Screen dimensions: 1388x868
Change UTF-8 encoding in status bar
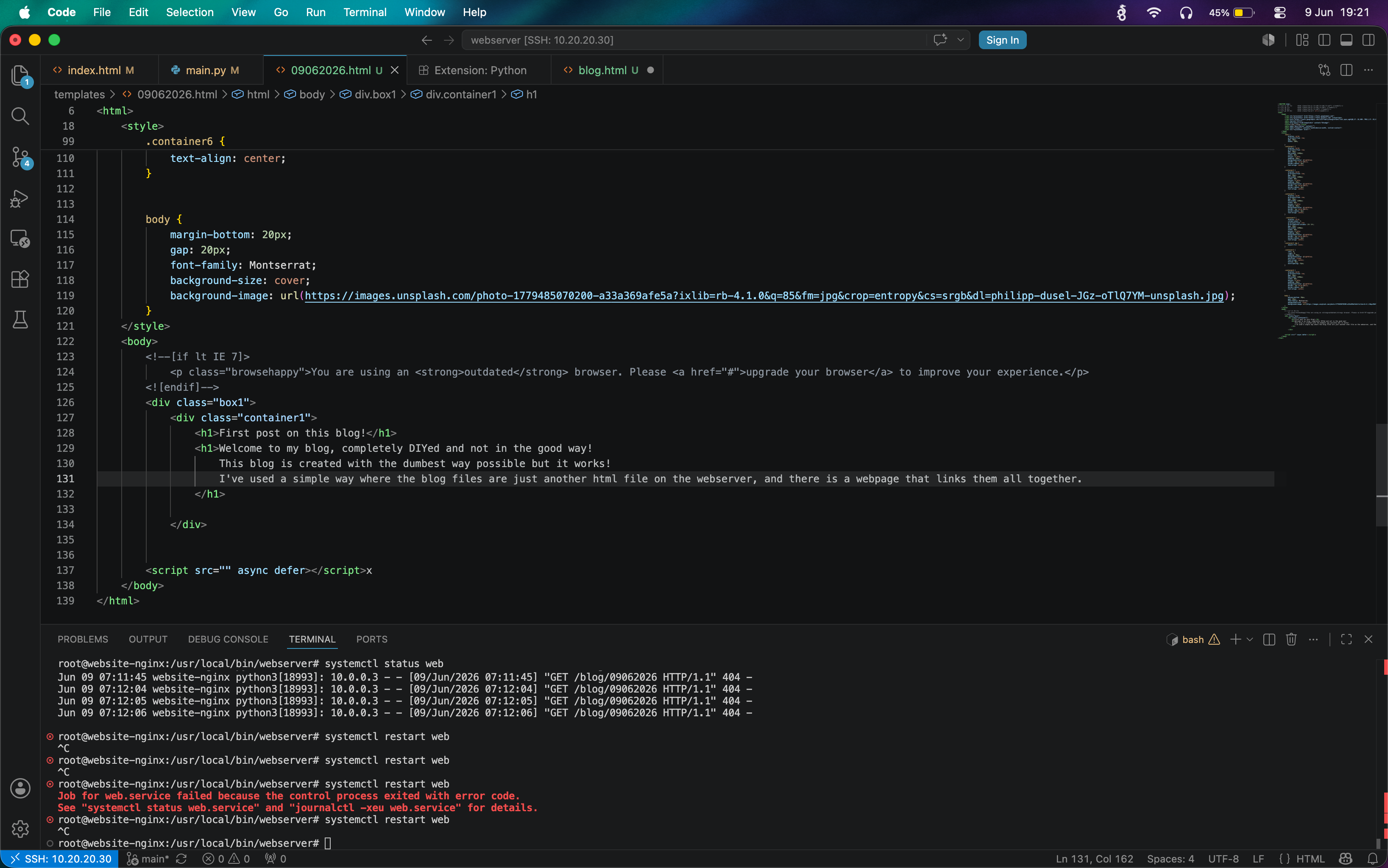[1223, 859]
